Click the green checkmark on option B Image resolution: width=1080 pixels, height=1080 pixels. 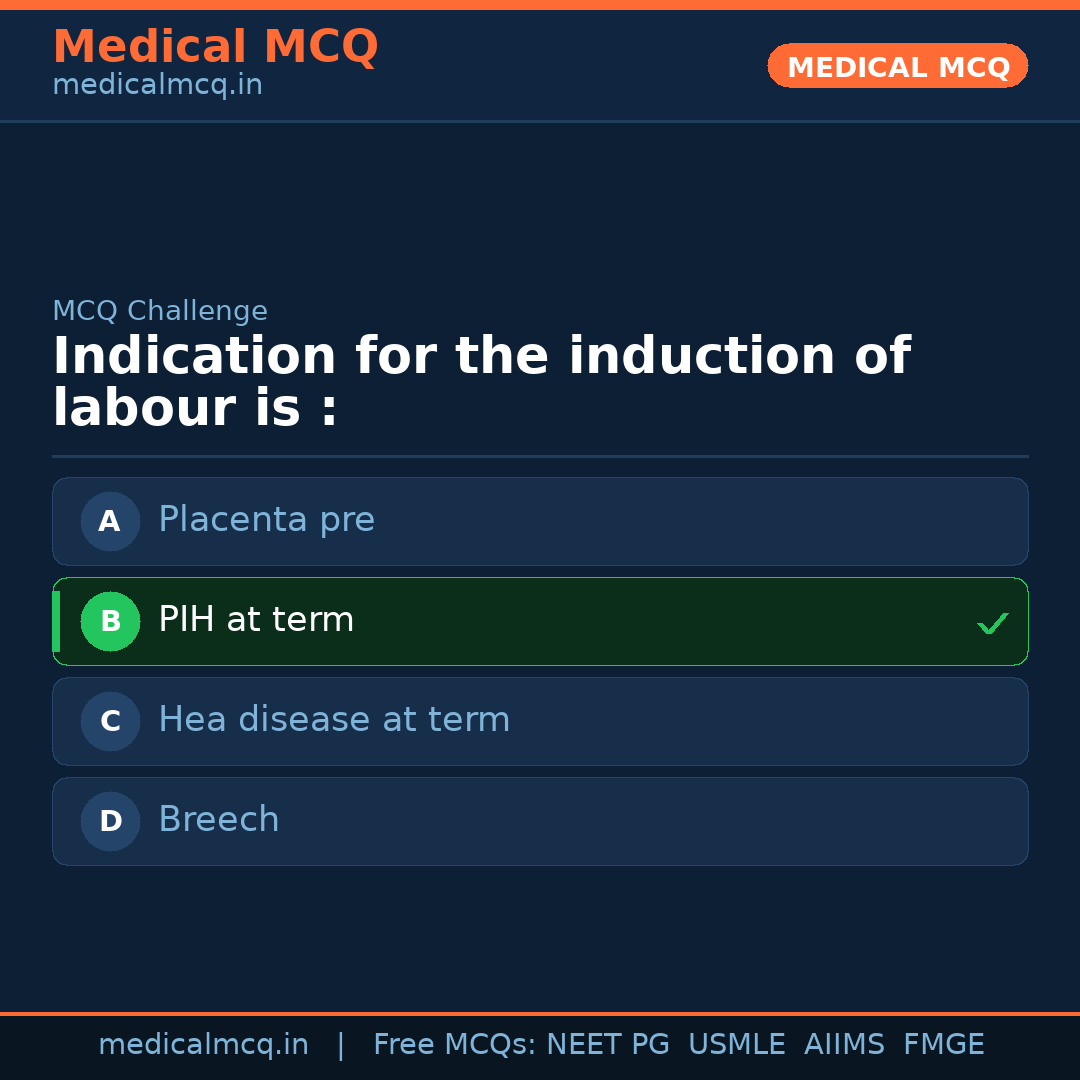coord(992,622)
